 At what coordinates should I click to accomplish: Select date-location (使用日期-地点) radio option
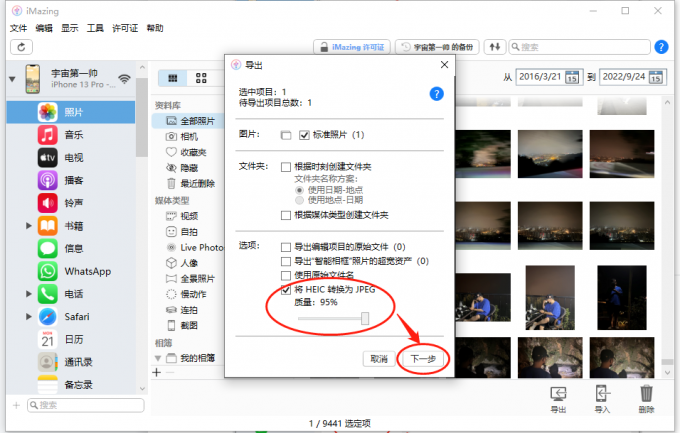[x=299, y=190]
